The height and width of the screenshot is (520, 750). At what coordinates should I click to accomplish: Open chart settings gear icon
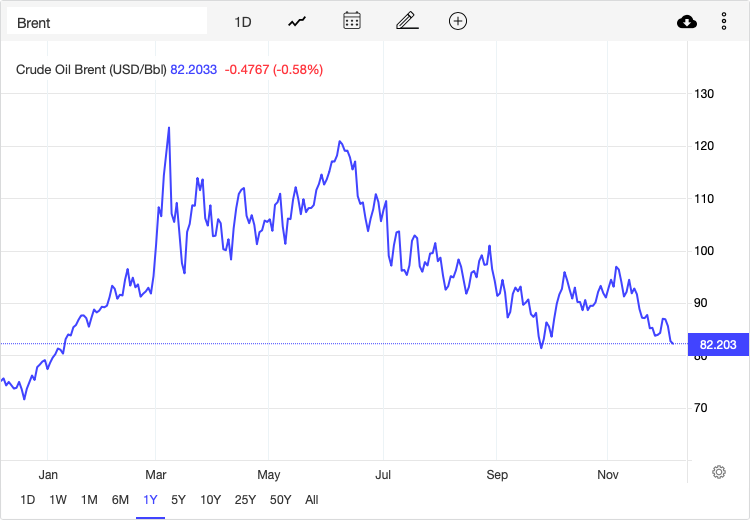pos(718,472)
